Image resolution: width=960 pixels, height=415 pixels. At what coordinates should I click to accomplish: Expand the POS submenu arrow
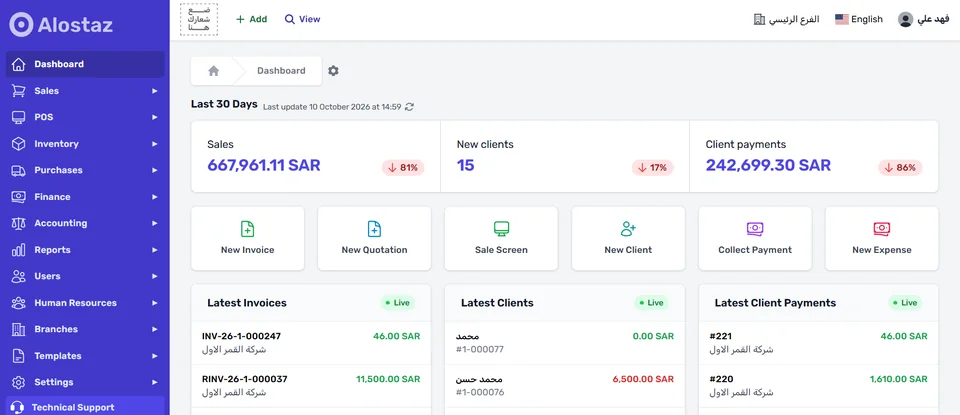154,118
